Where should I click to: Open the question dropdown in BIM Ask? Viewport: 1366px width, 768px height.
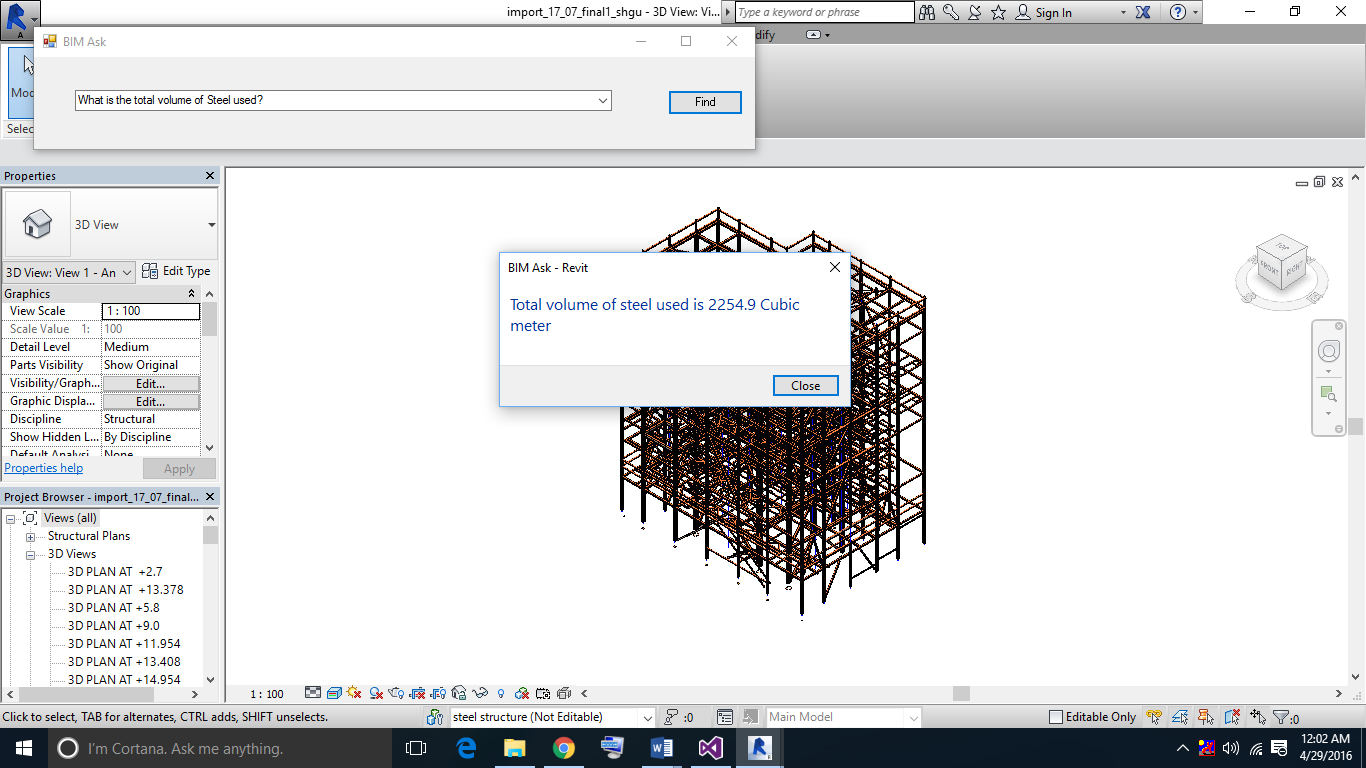(x=603, y=101)
